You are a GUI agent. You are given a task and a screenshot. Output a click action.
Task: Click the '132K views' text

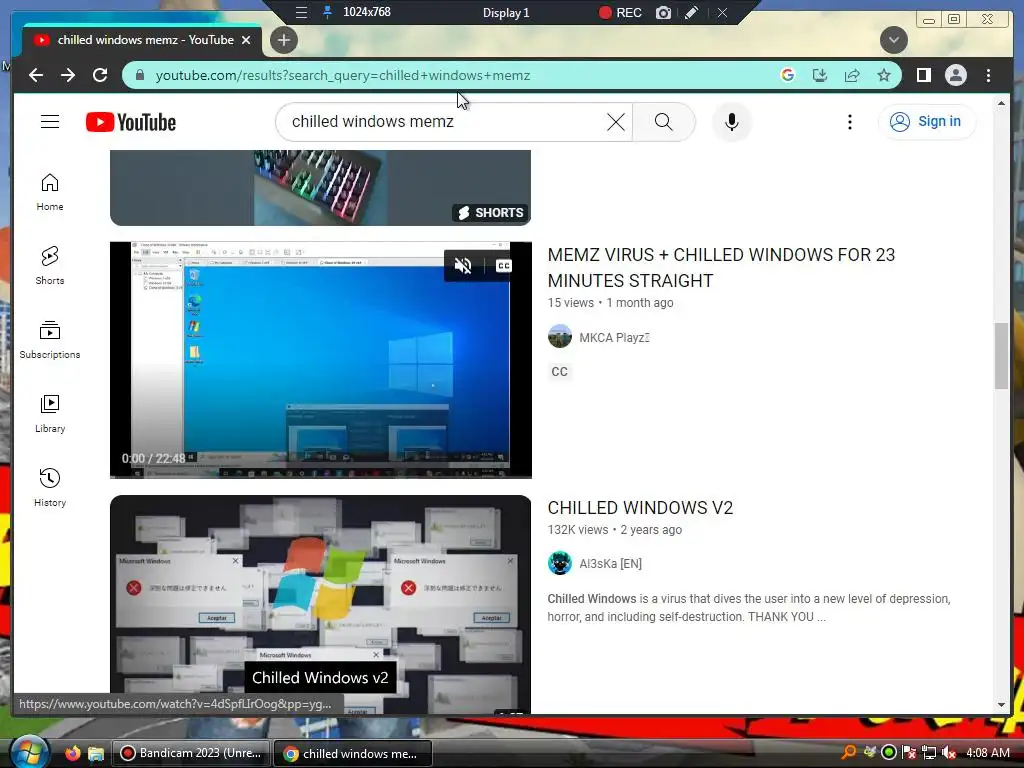(578, 530)
